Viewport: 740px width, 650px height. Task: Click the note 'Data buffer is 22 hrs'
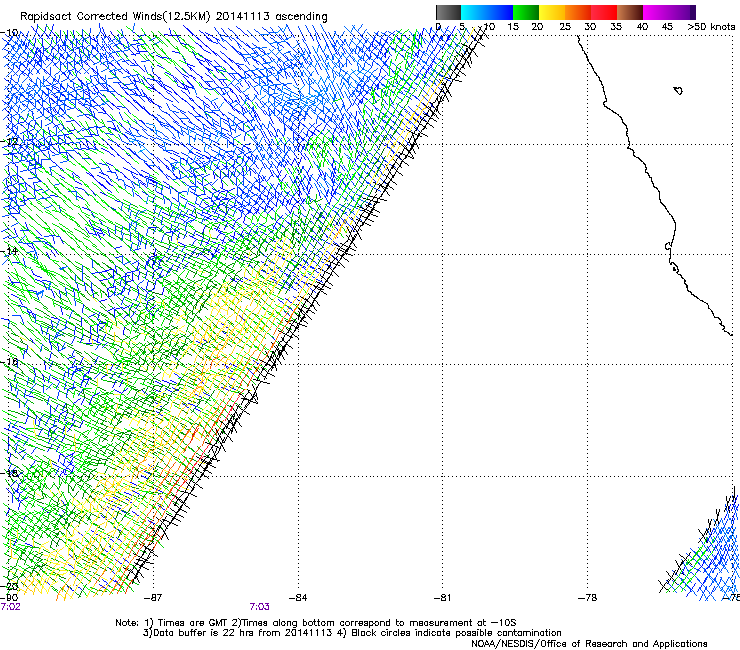coord(200,633)
